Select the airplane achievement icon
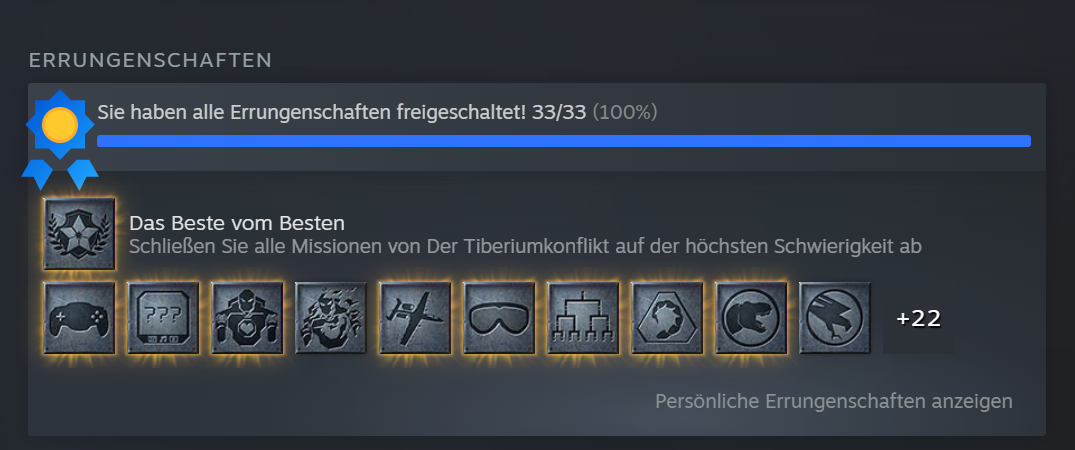The width and height of the screenshot is (1075, 450). tap(415, 318)
